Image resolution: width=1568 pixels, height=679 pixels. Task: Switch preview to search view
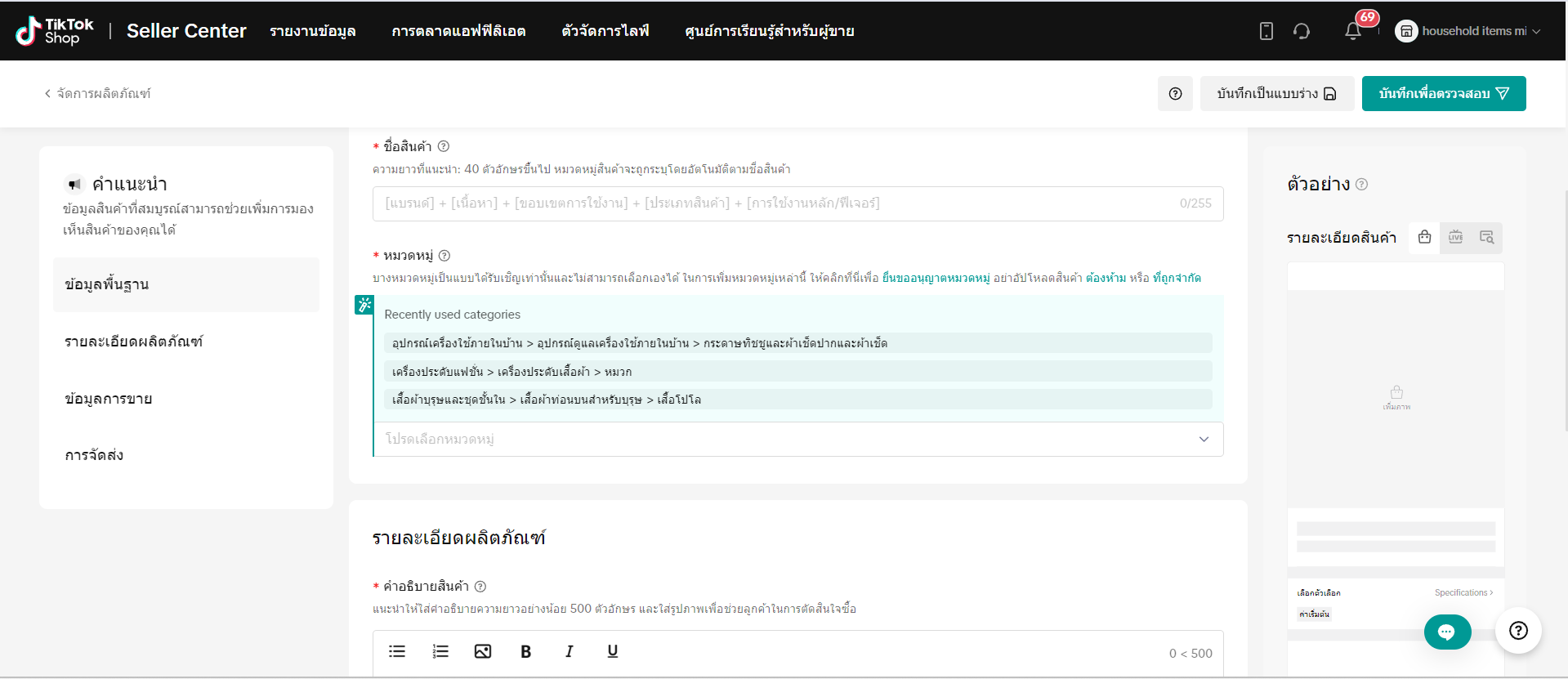pos(1486,237)
